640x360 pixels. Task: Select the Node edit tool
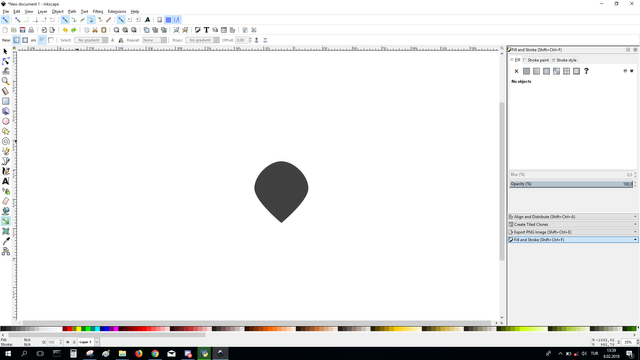pyautogui.click(x=5, y=61)
